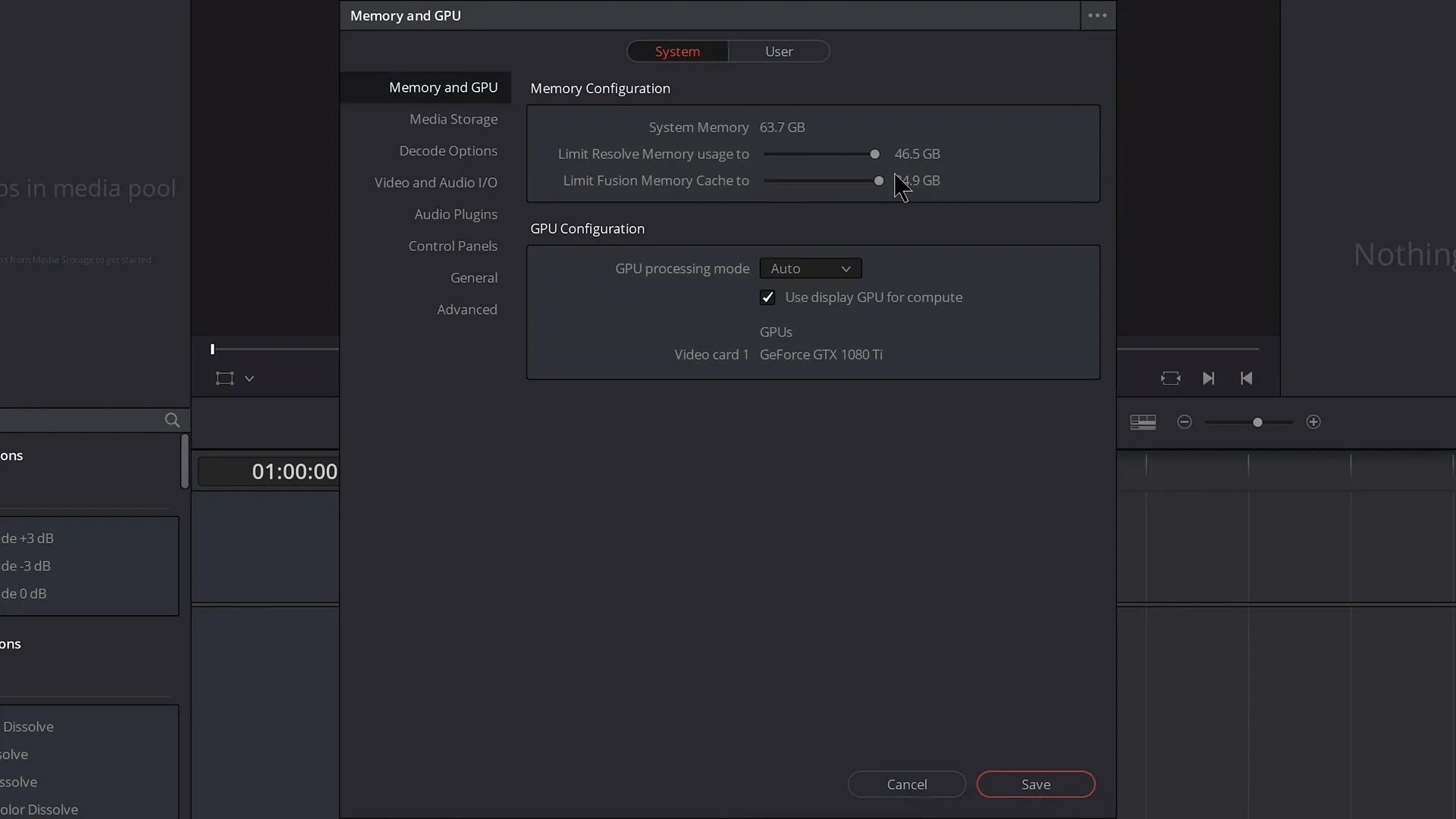Click the viewer transform overlay icon
Viewport: 1456px width, 819px height.
(x=224, y=378)
